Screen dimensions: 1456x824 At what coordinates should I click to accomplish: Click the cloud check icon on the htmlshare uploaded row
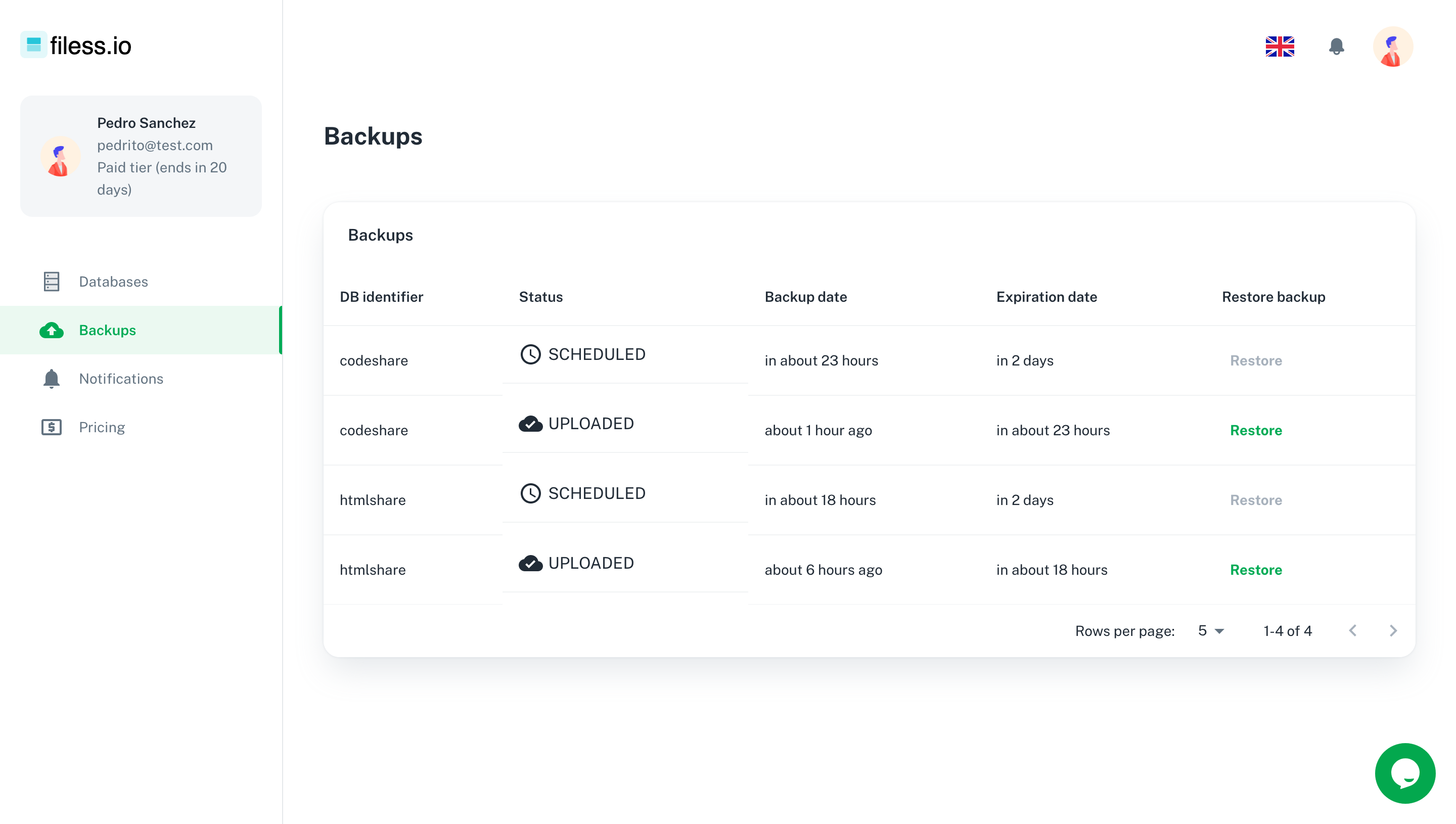(x=530, y=563)
